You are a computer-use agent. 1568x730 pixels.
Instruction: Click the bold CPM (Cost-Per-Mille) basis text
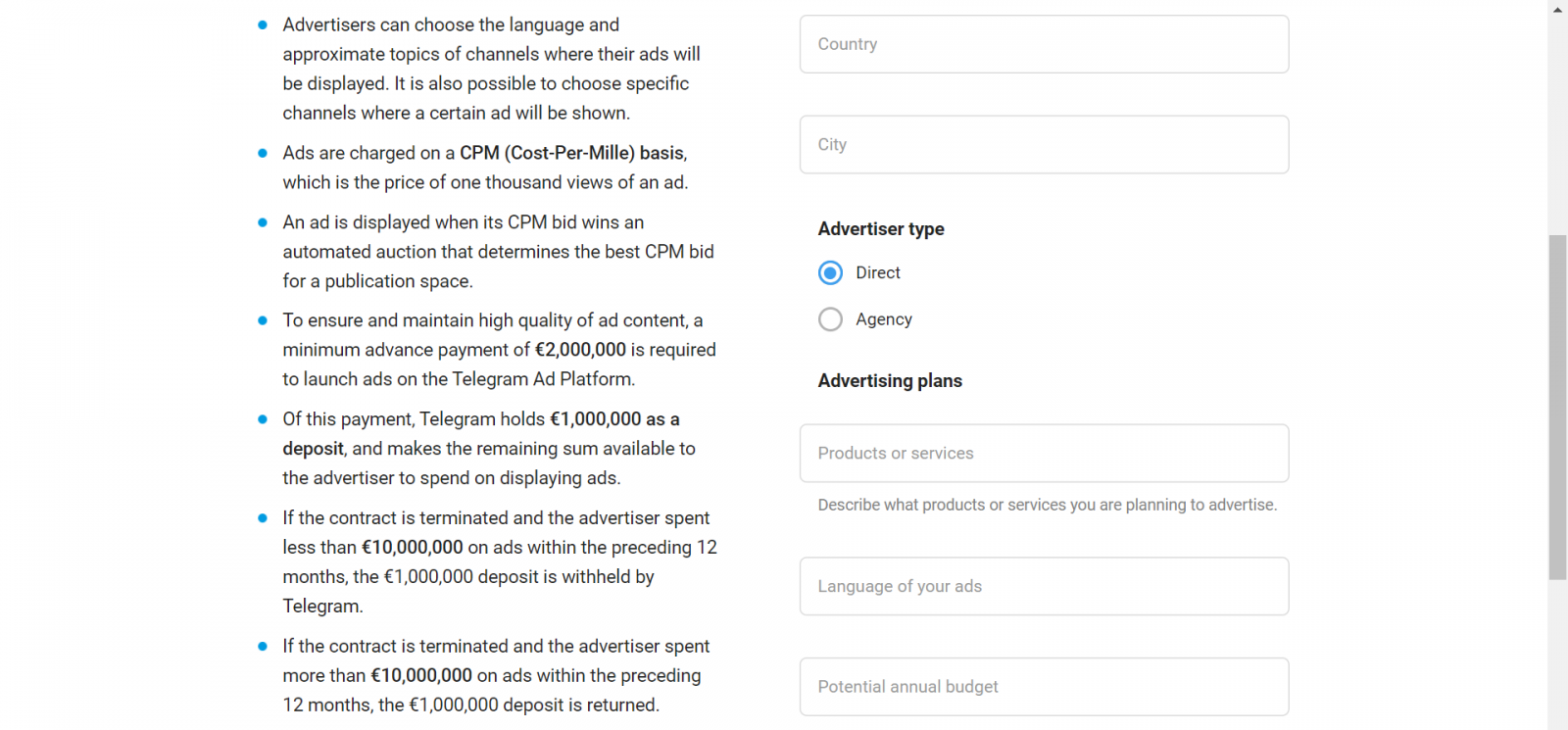pyautogui.click(x=572, y=153)
